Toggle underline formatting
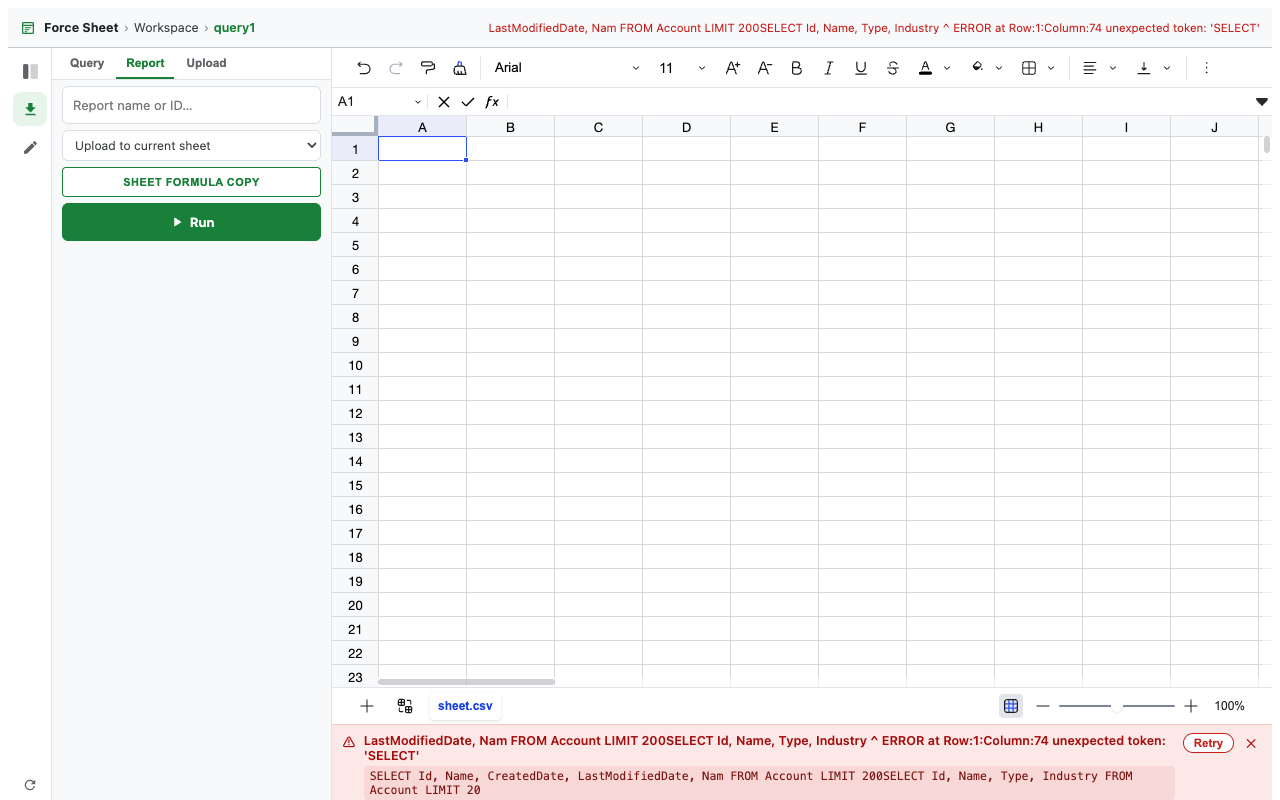 (861, 68)
